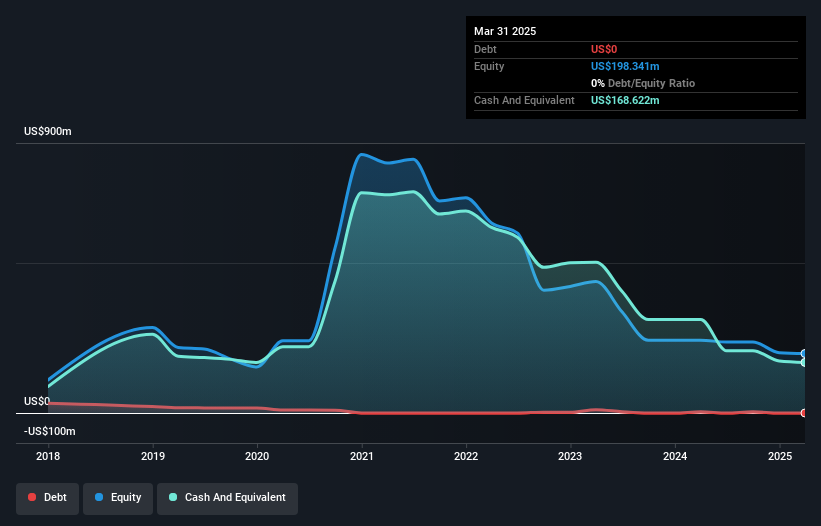Click the US$900m y-axis label
The height and width of the screenshot is (526, 821).
tap(48, 131)
